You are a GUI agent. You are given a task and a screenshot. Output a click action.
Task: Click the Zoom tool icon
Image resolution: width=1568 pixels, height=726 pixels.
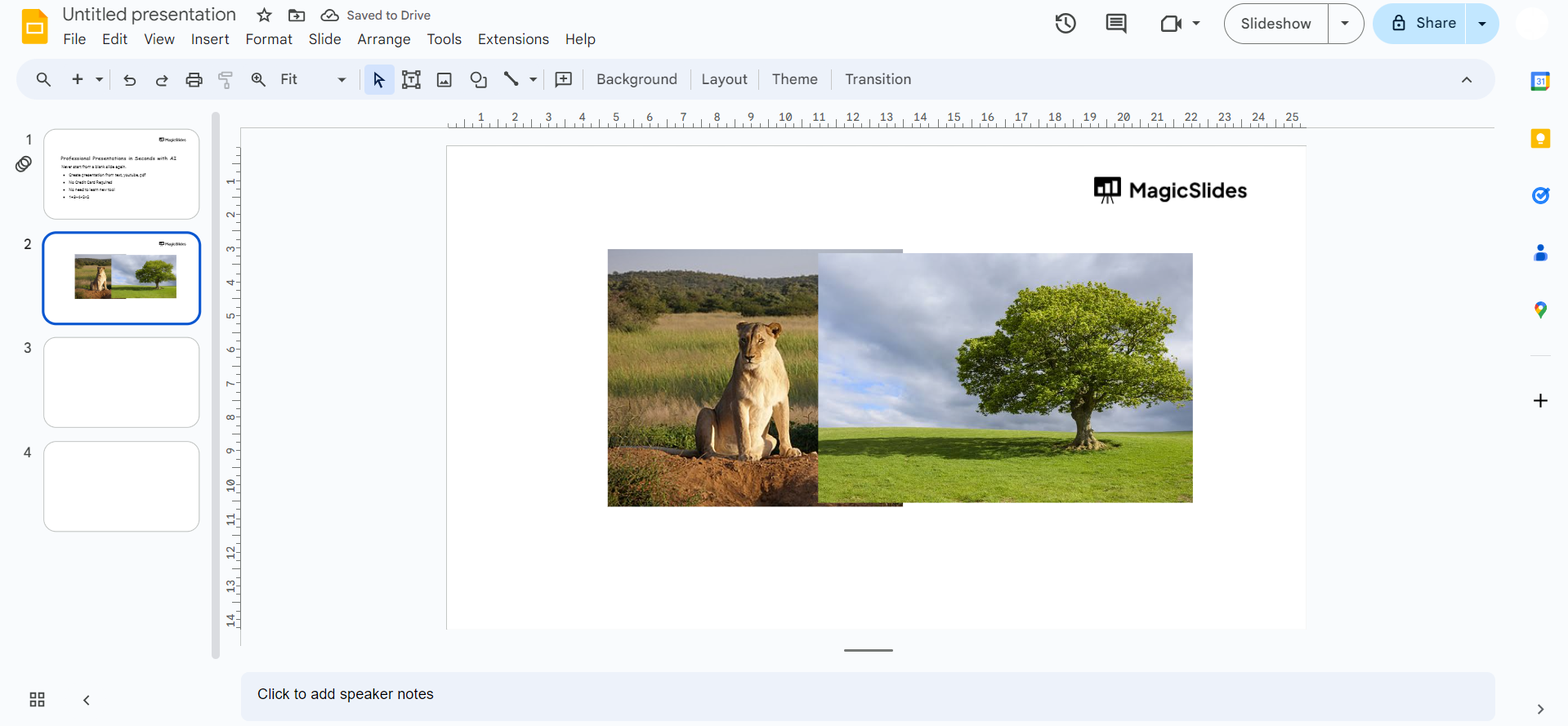point(258,79)
